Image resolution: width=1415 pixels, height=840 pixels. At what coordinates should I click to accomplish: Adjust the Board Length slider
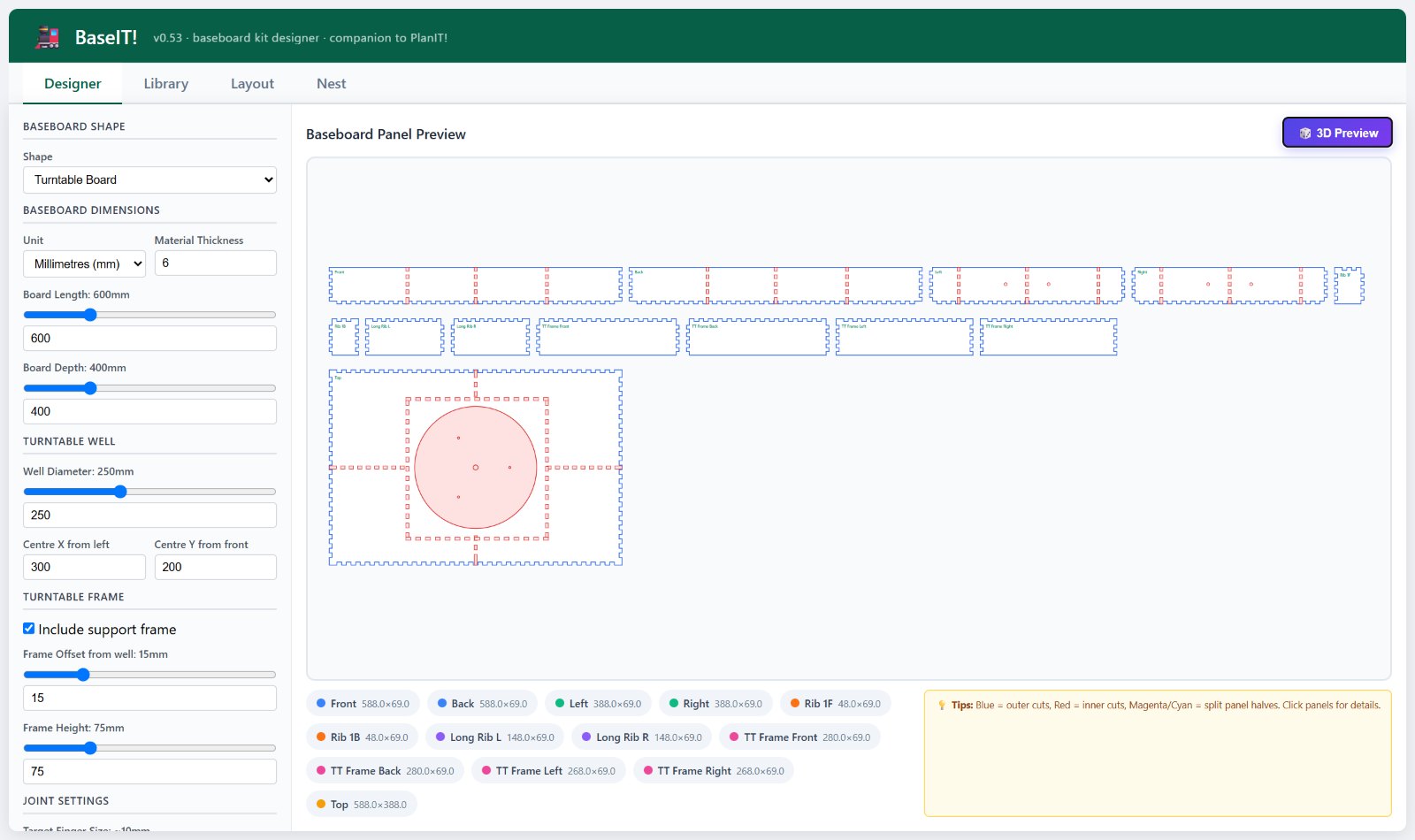pos(149,315)
